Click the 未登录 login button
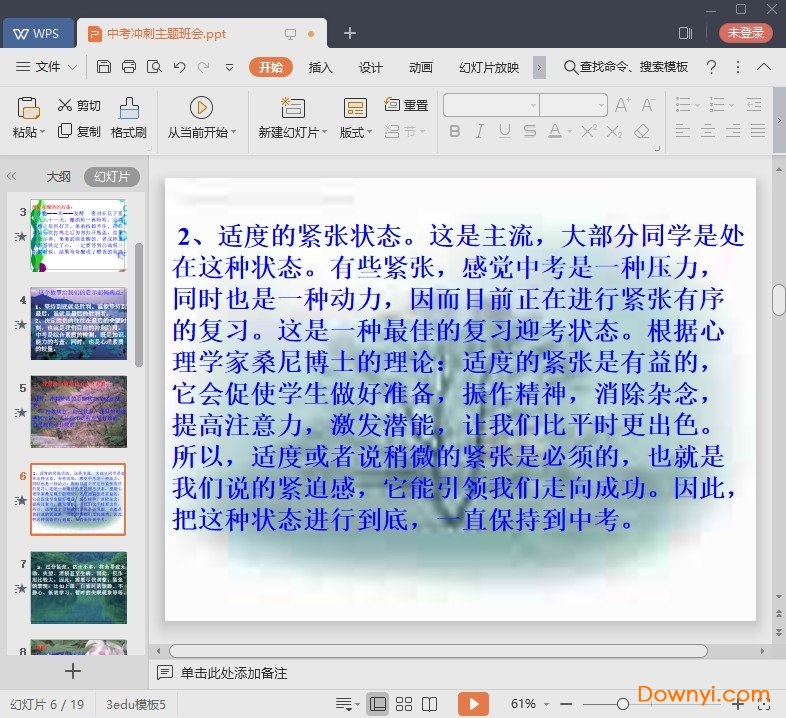 (745, 33)
